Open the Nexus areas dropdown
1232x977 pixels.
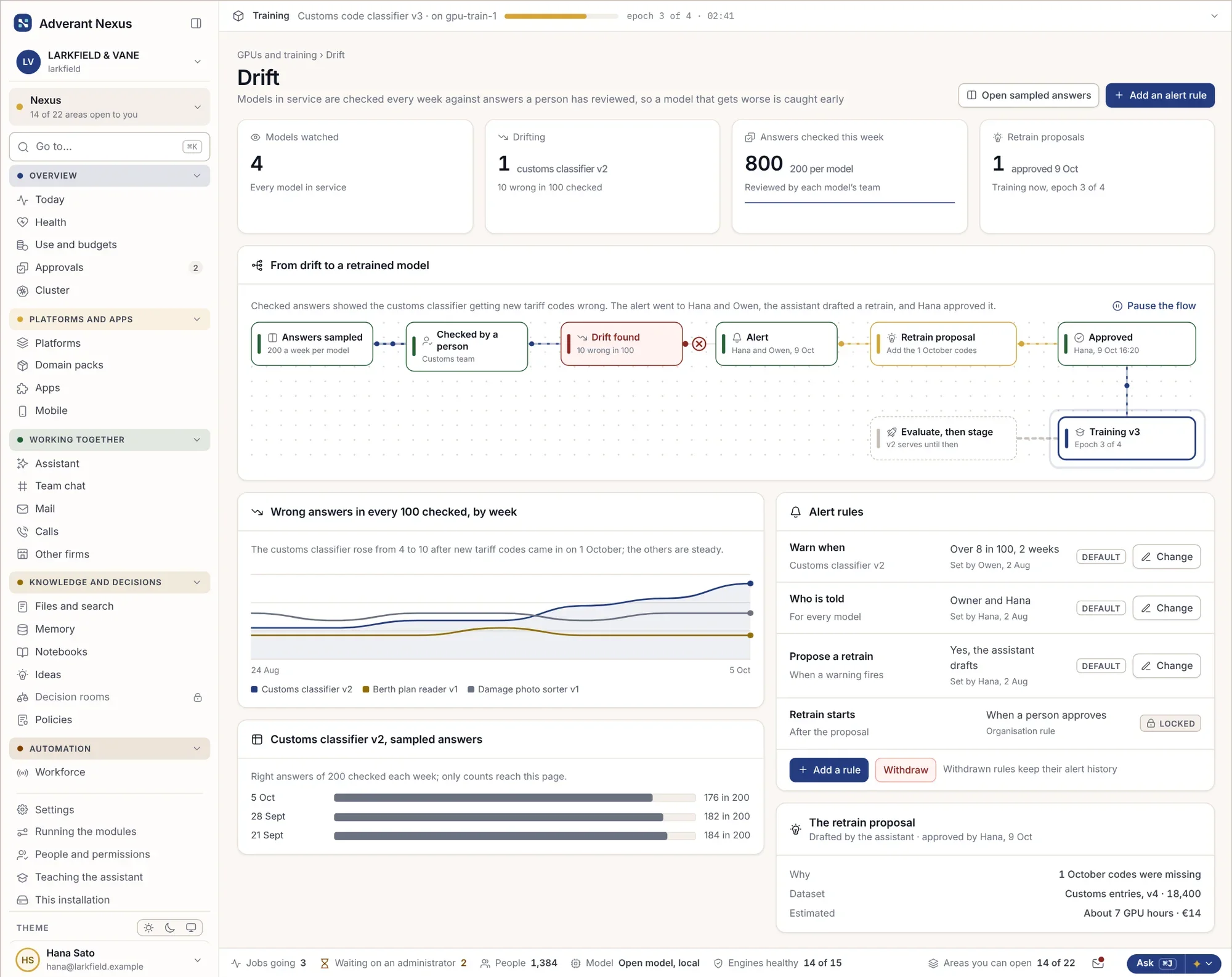tap(110, 107)
